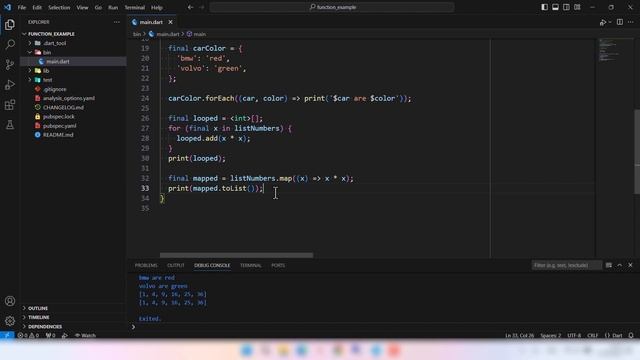The image size is (640, 360).
Task: Switch to the PORTS panel tab
Action: (x=278, y=265)
